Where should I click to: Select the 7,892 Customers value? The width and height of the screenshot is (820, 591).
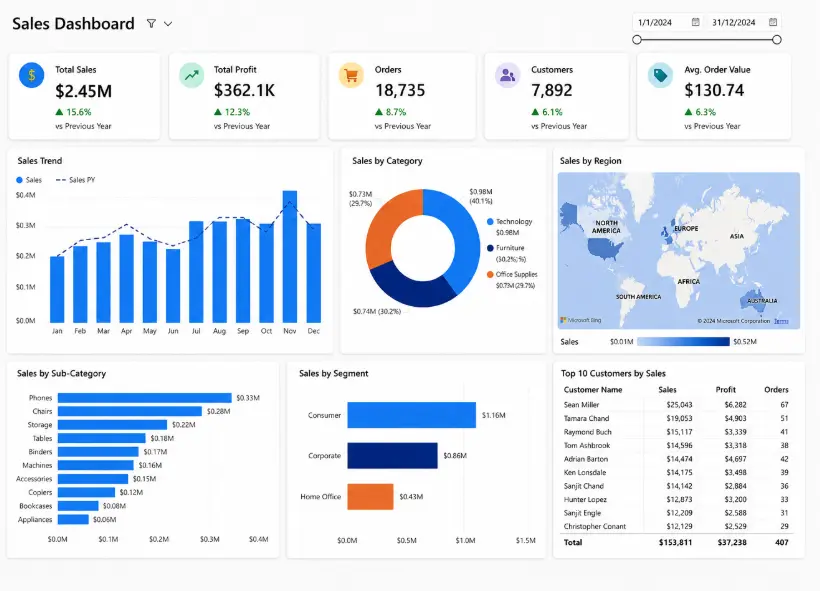(552, 90)
